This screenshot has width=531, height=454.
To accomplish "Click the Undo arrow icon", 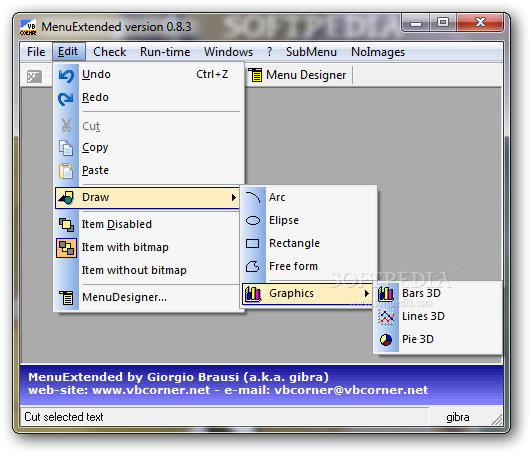I will pyautogui.click(x=66, y=75).
